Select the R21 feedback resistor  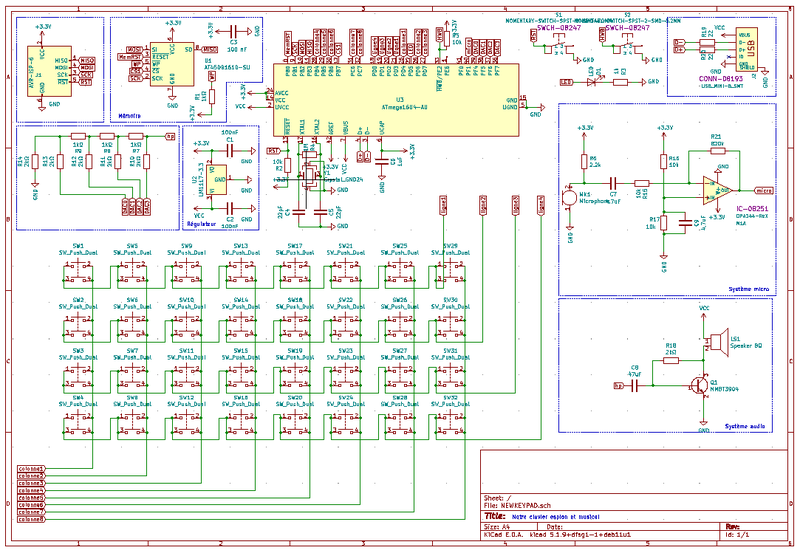[716, 152]
